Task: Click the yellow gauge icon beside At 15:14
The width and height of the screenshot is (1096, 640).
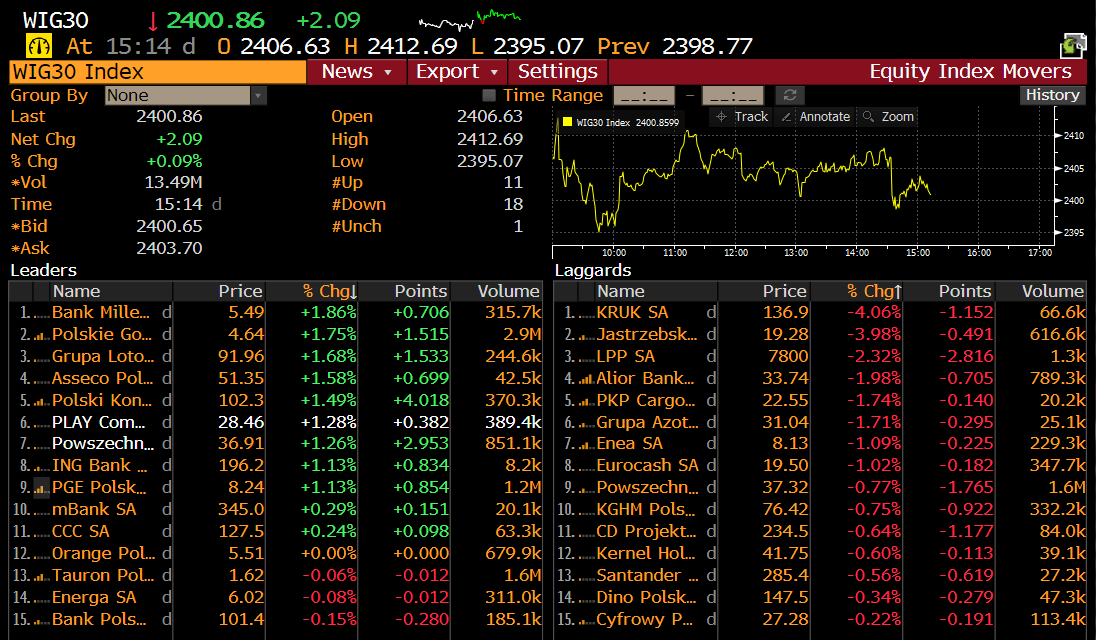Action: (x=38, y=46)
